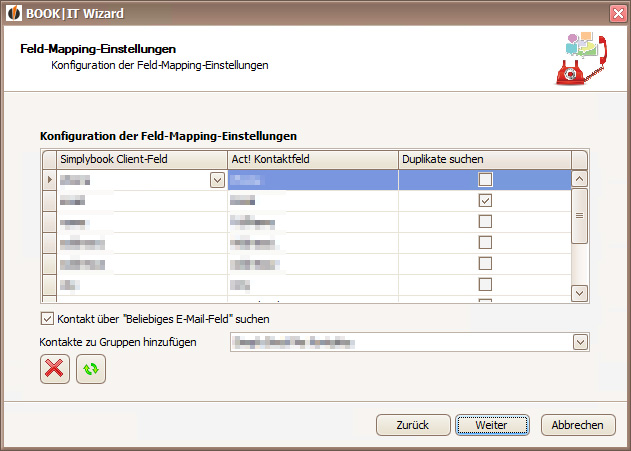This screenshot has height=451, width=631.
Task: Click the Zurück button
Action: (x=413, y=425)
